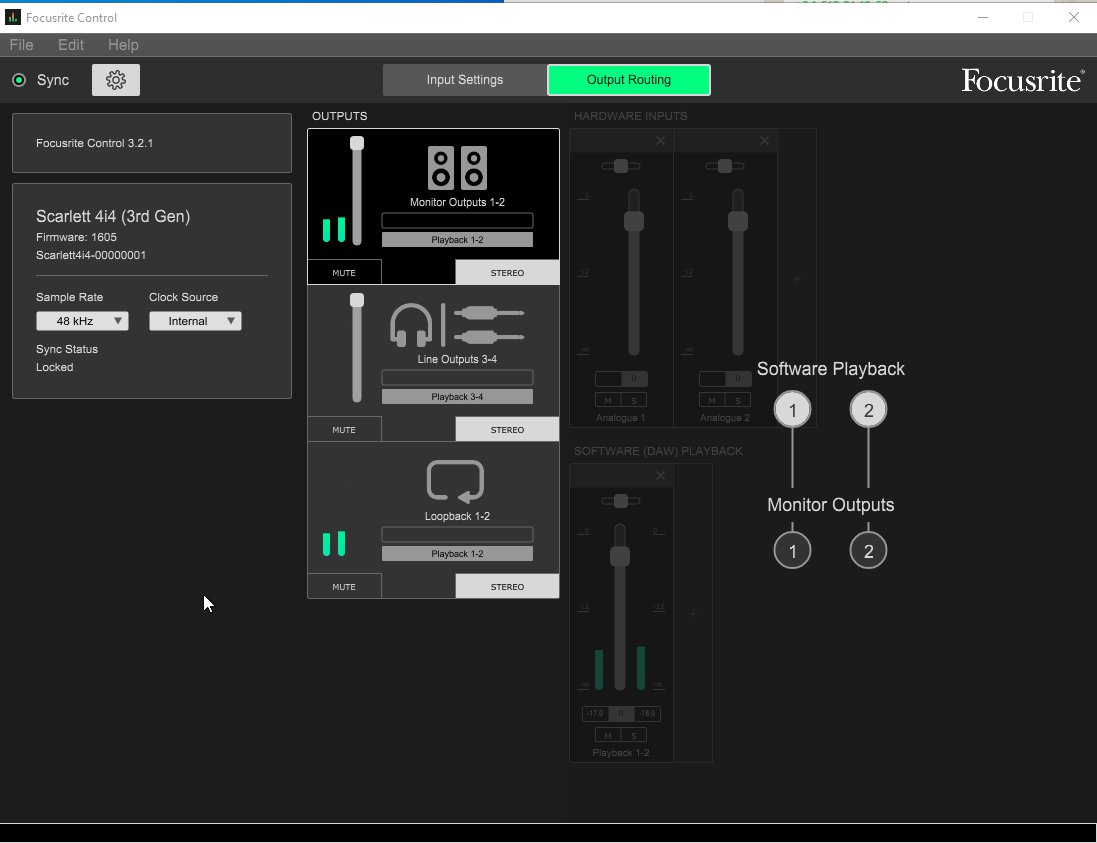1097x843 pixels.
Task: Click the Playback 1-2 pan slider
Action: tap(621, 501)
